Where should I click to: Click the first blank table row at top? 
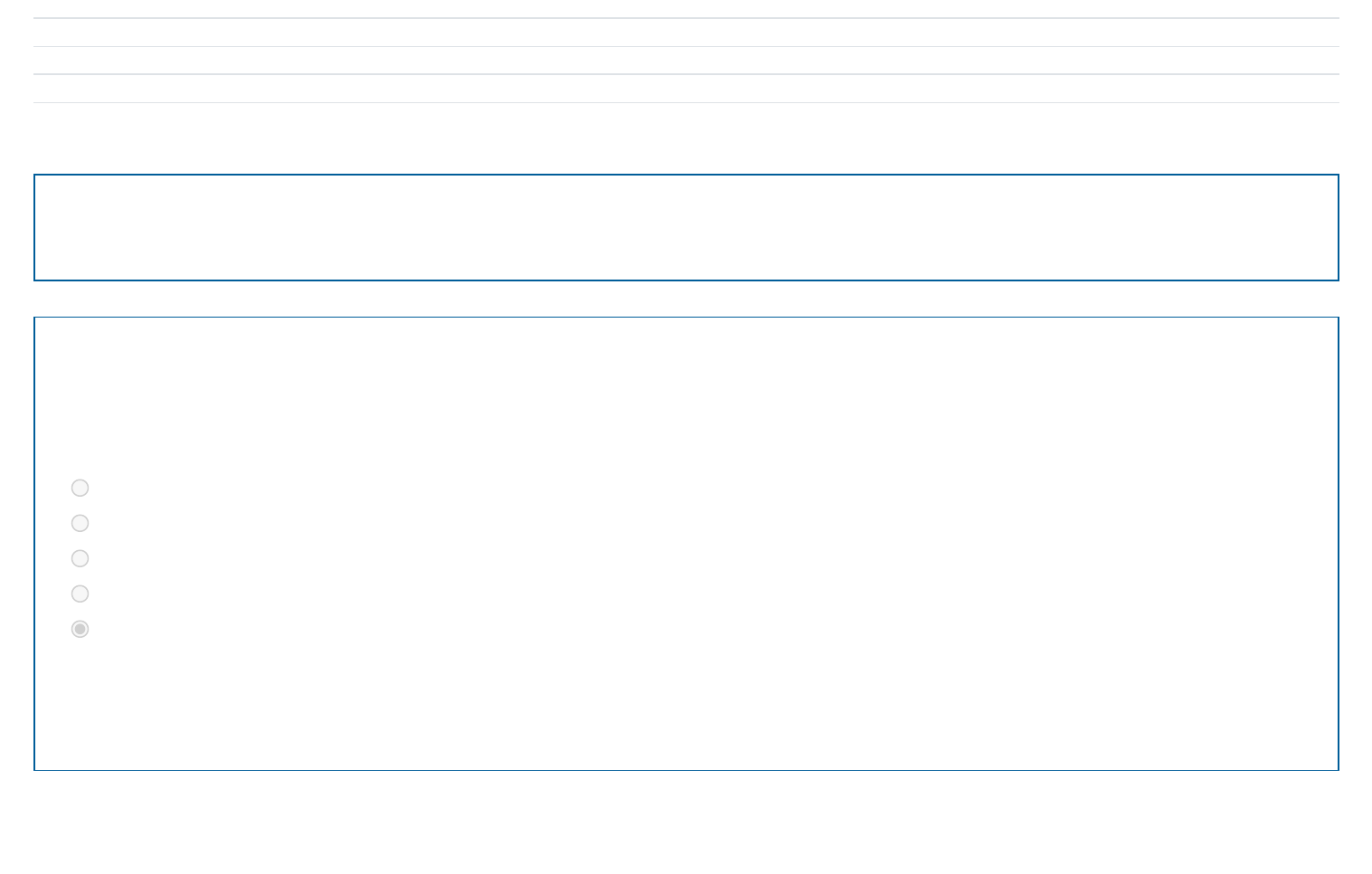click(686, 33)
